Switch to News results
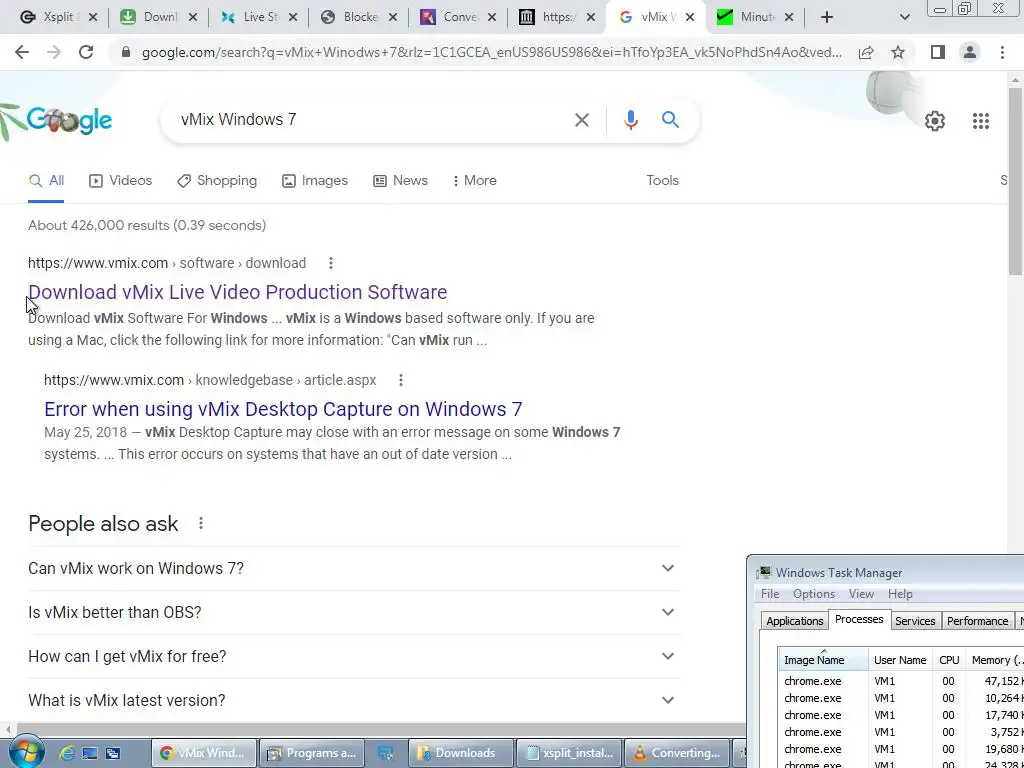Image resolution: width=1024 pixels, height=768 pixels. (400, 181)
